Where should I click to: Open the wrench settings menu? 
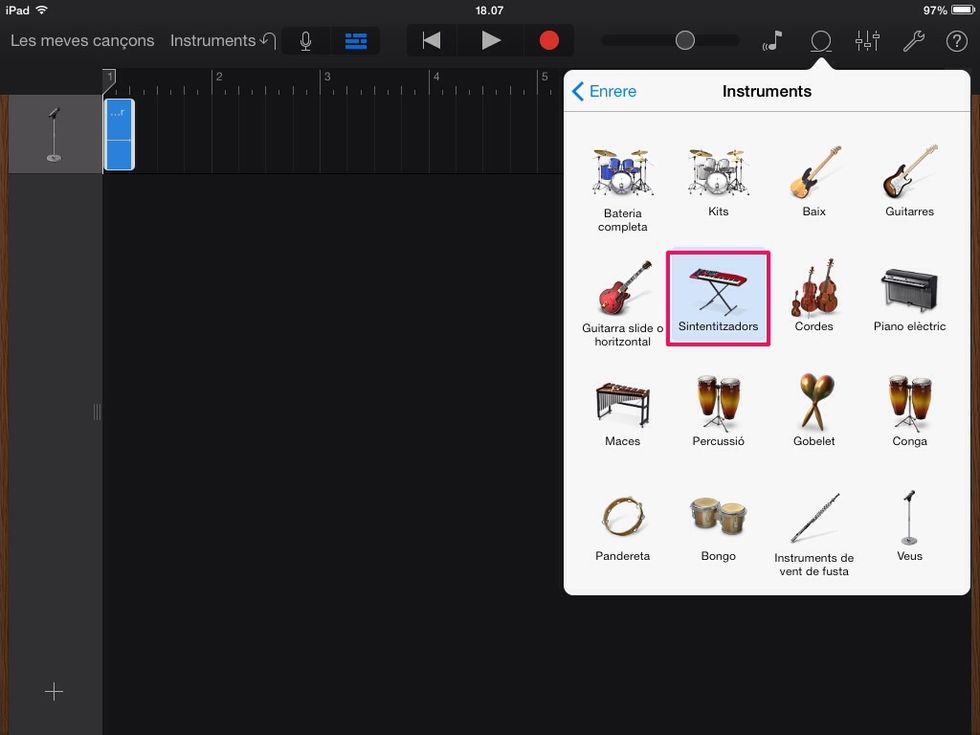coord(913,41)
